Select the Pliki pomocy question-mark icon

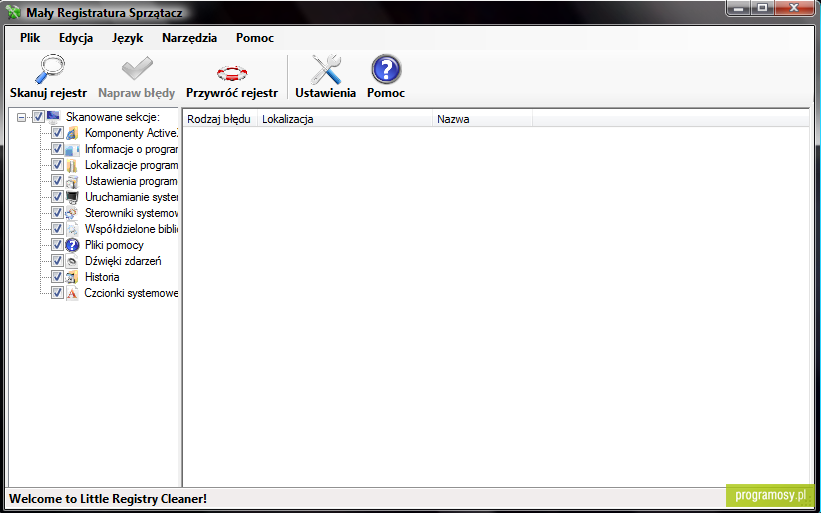point(72,245)
